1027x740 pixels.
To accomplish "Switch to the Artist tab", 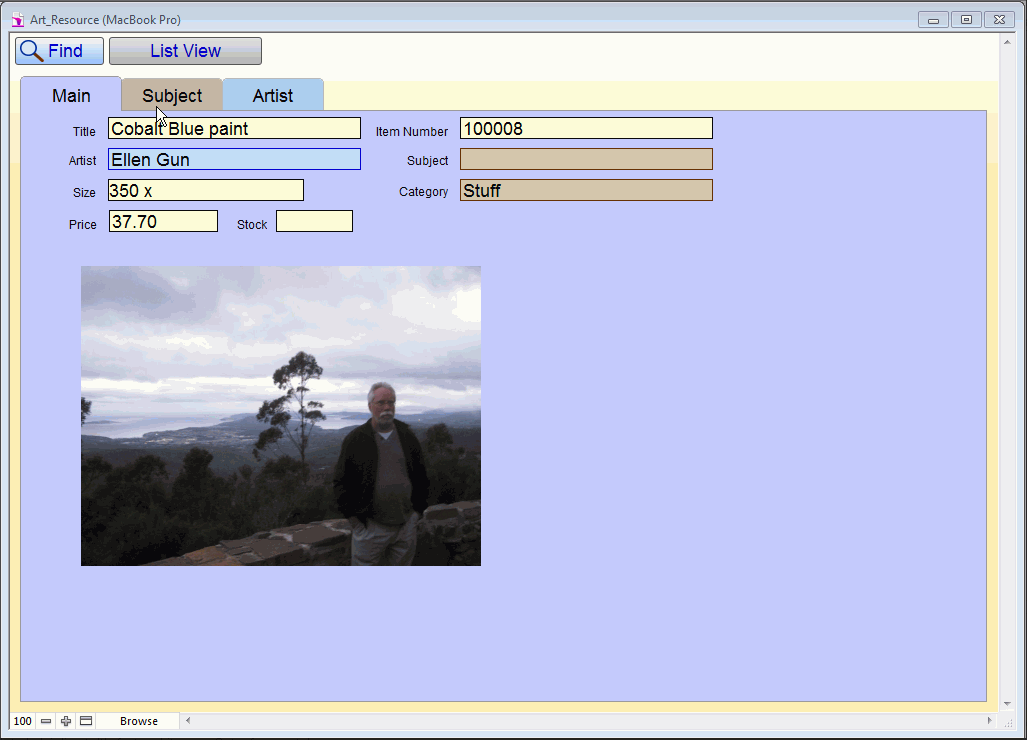I will tap(273, 96).
